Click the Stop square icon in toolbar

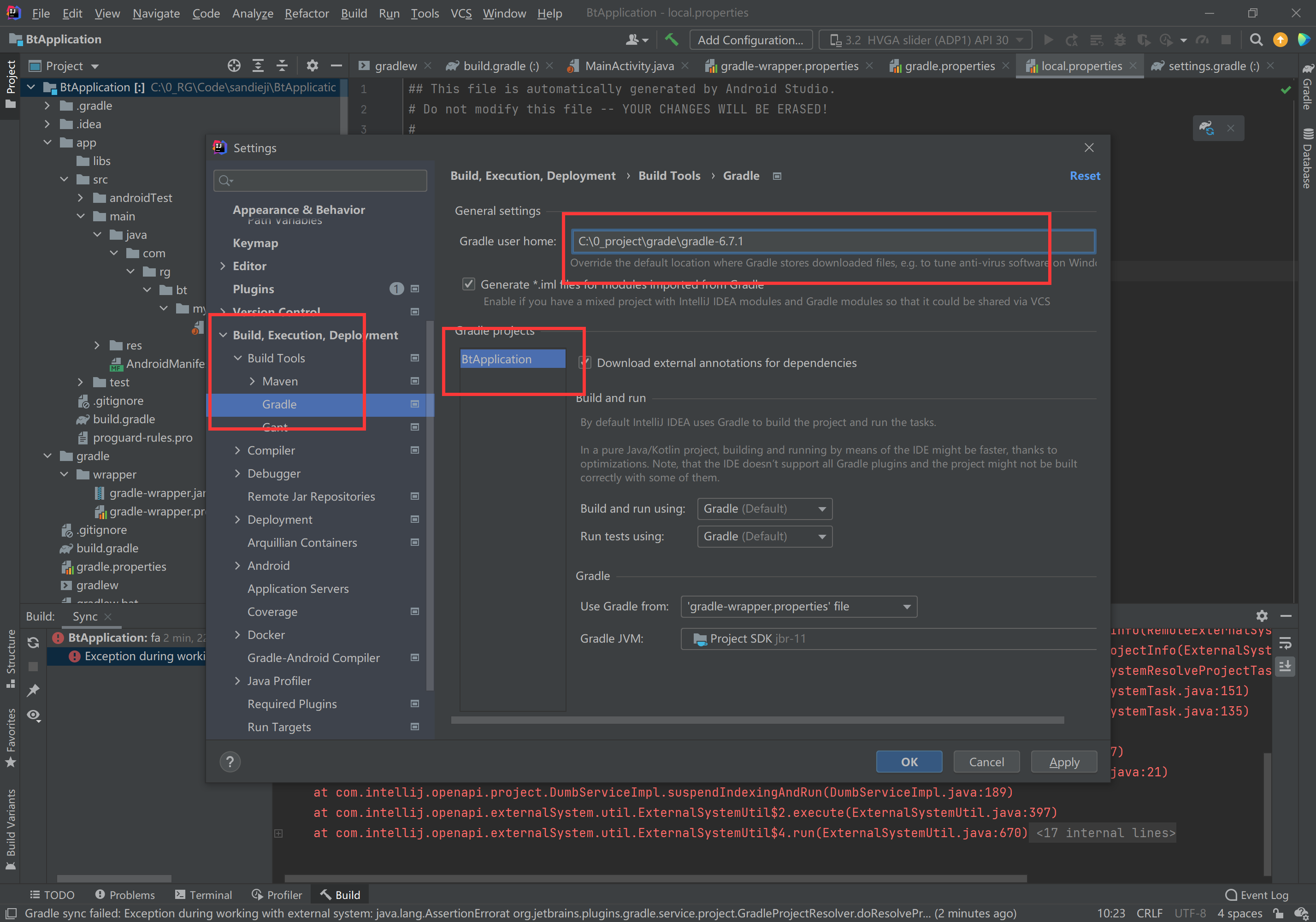coord(1226,40)
